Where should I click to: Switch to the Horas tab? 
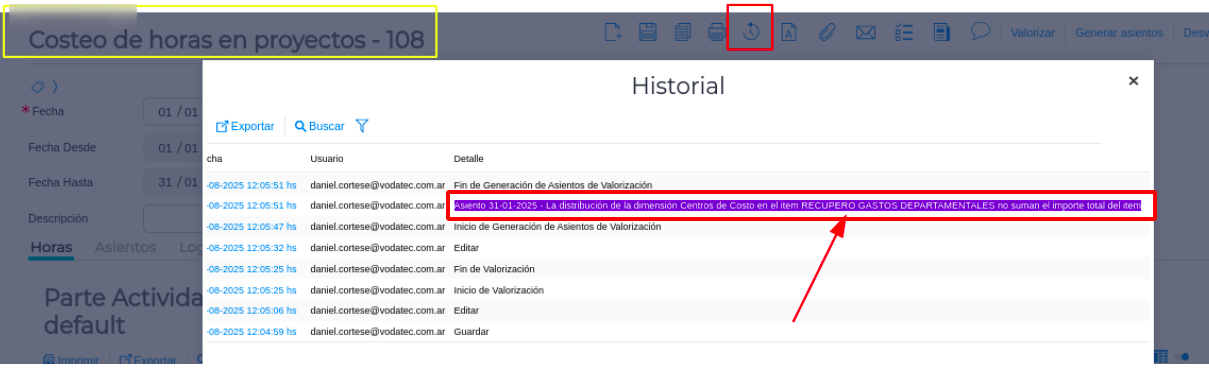click(51, 247)
